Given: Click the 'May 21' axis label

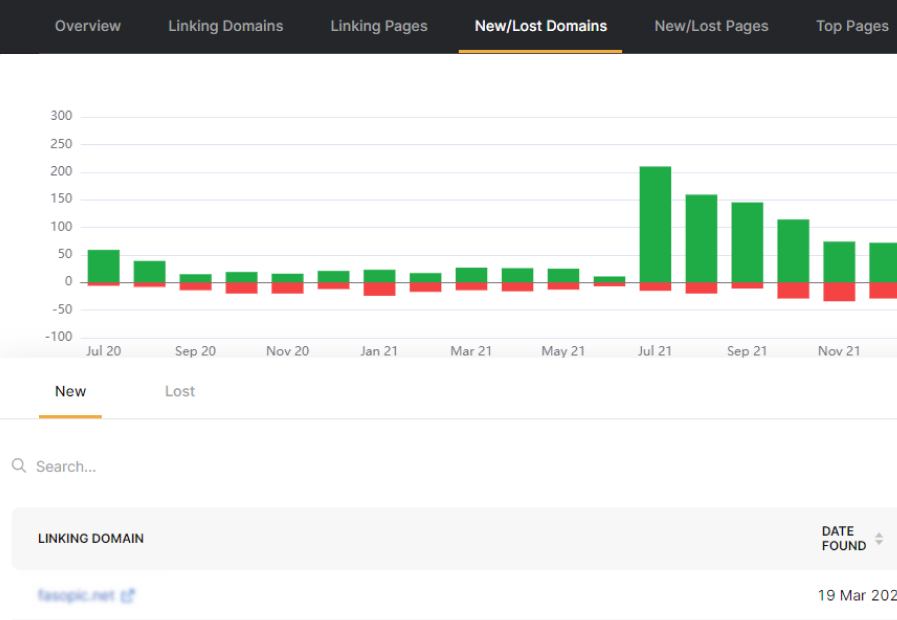Looking at the screenshot, I should click(563, 351).
